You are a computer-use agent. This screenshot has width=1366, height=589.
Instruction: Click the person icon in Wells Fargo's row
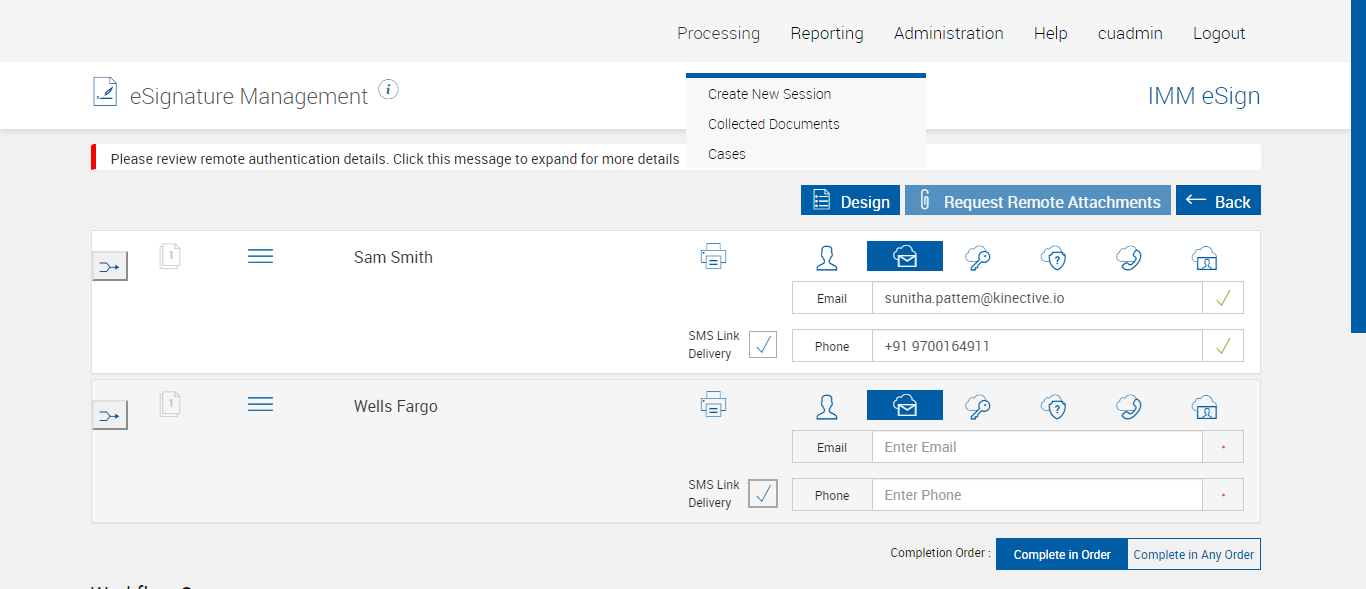click(827, 406)
